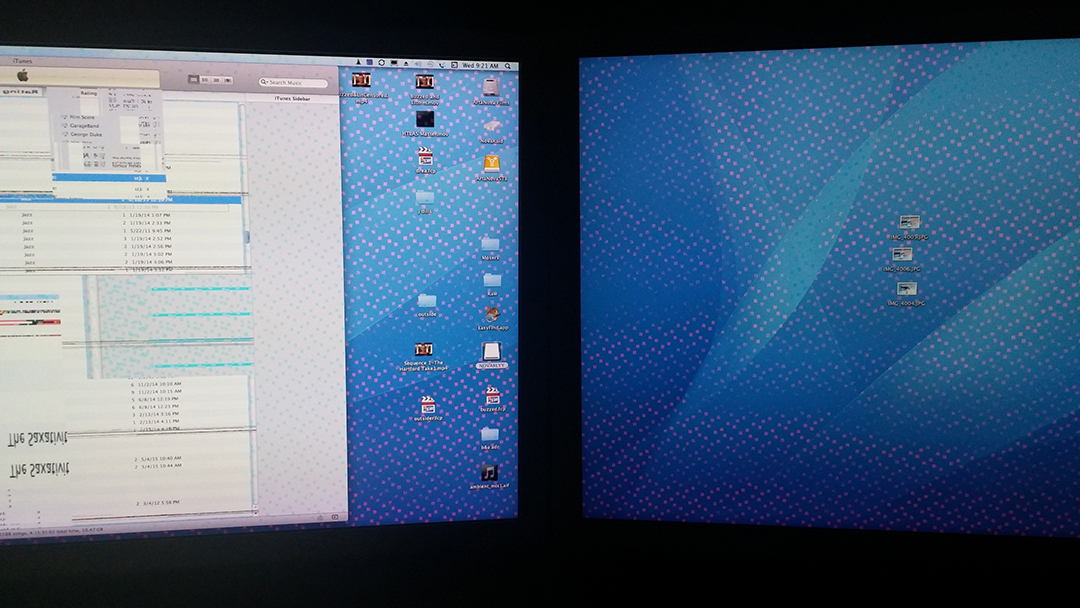Click the Wed 9:21 AM clock
1080x608 pixels.
coord(480,65)
